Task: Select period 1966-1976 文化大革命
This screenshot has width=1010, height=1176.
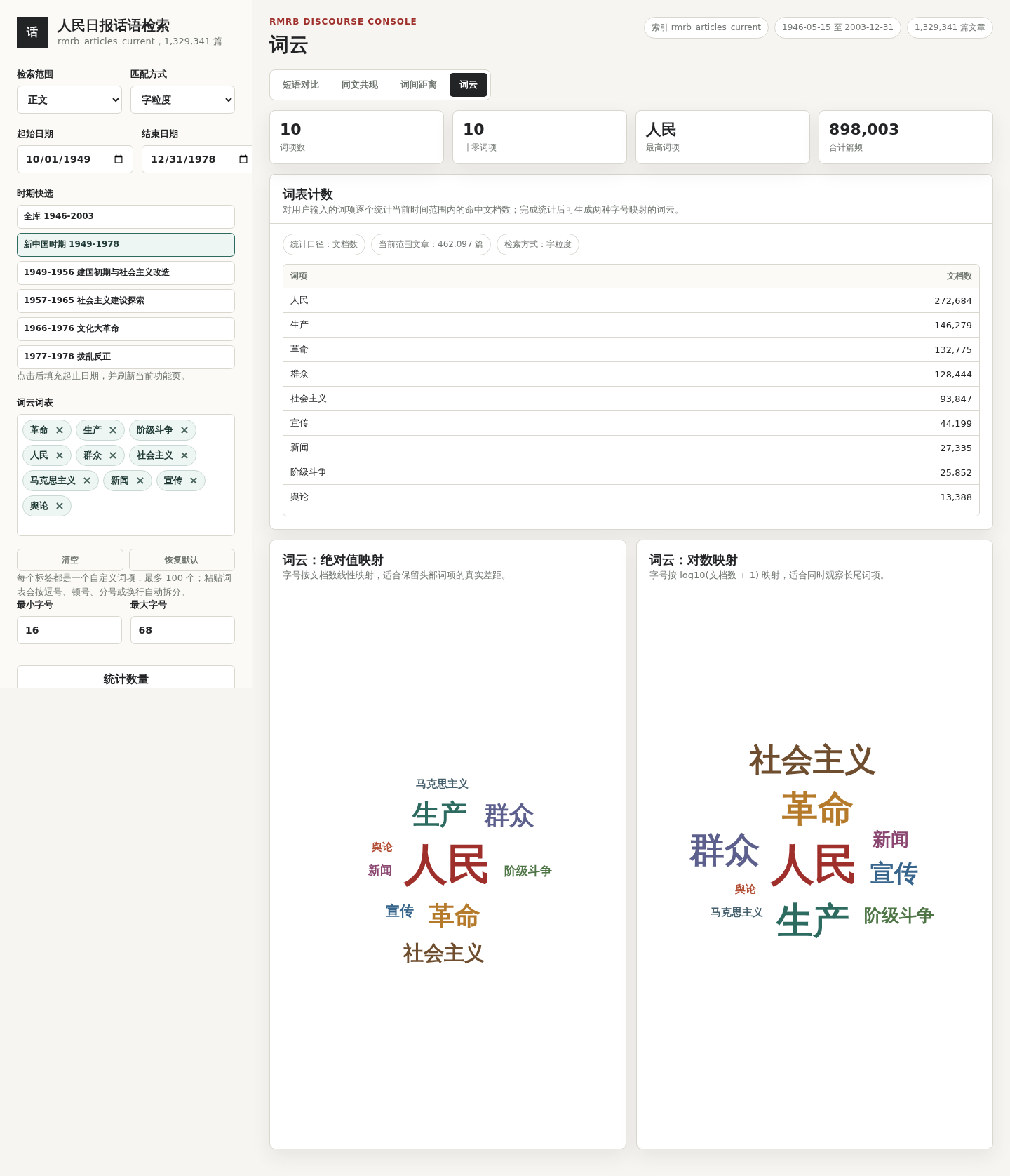Action: click(126, 329)
